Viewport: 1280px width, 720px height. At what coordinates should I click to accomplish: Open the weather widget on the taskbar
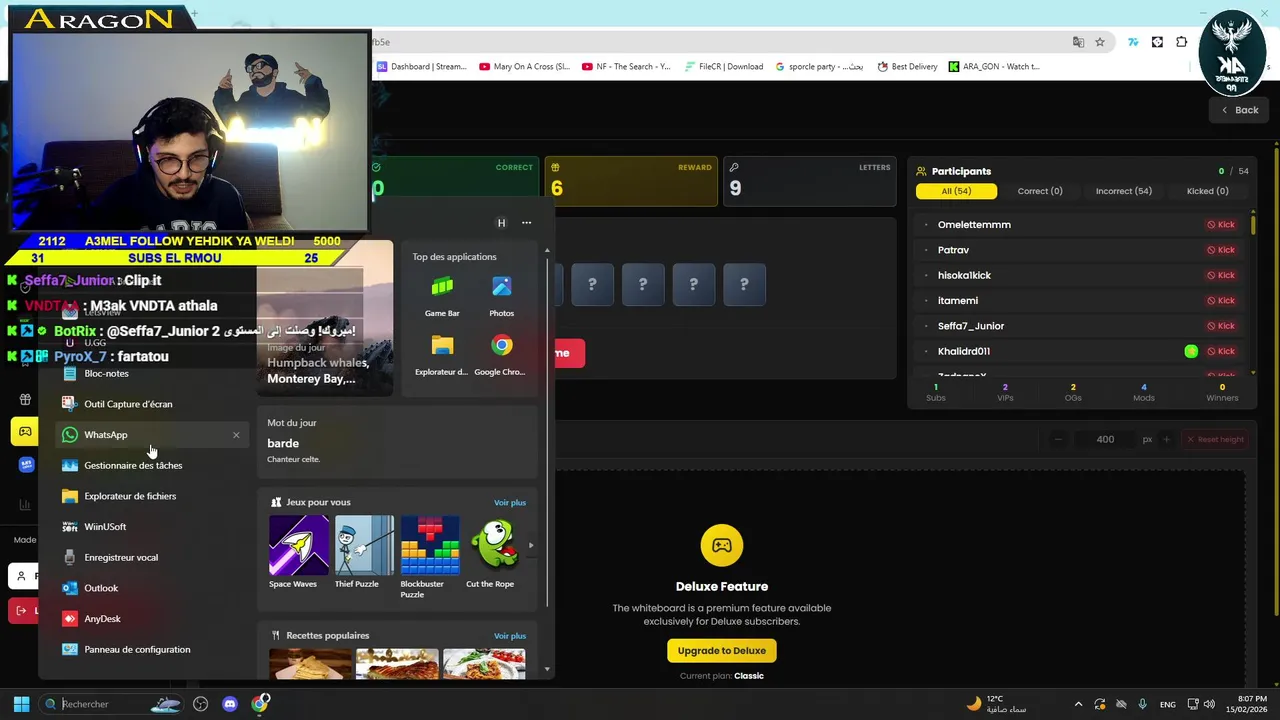click(996, 704)
